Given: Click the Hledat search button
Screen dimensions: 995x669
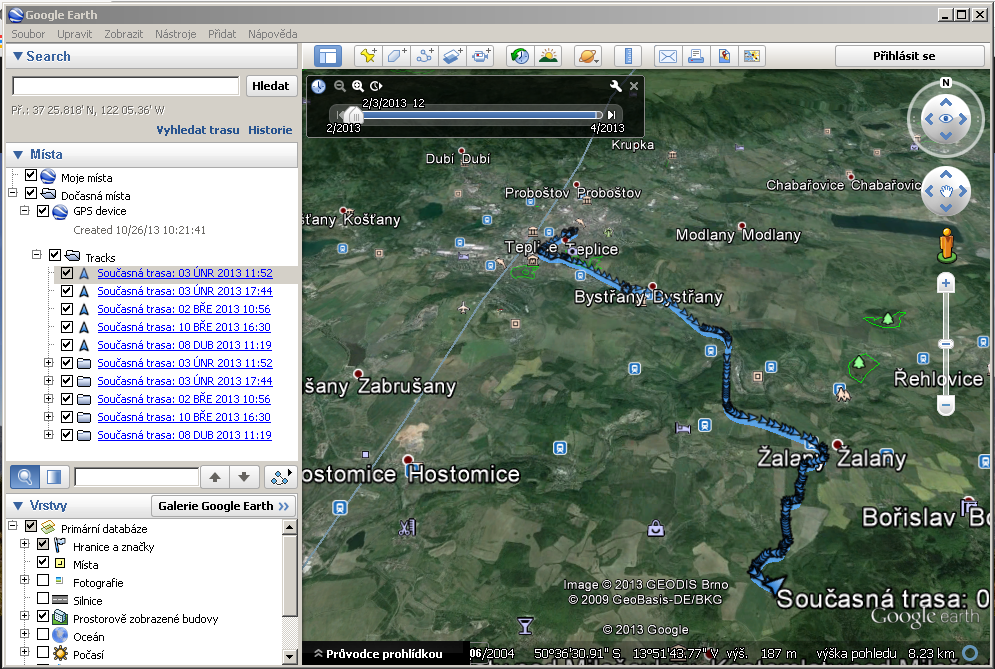Looking at the screenshot, I should 271,86.
